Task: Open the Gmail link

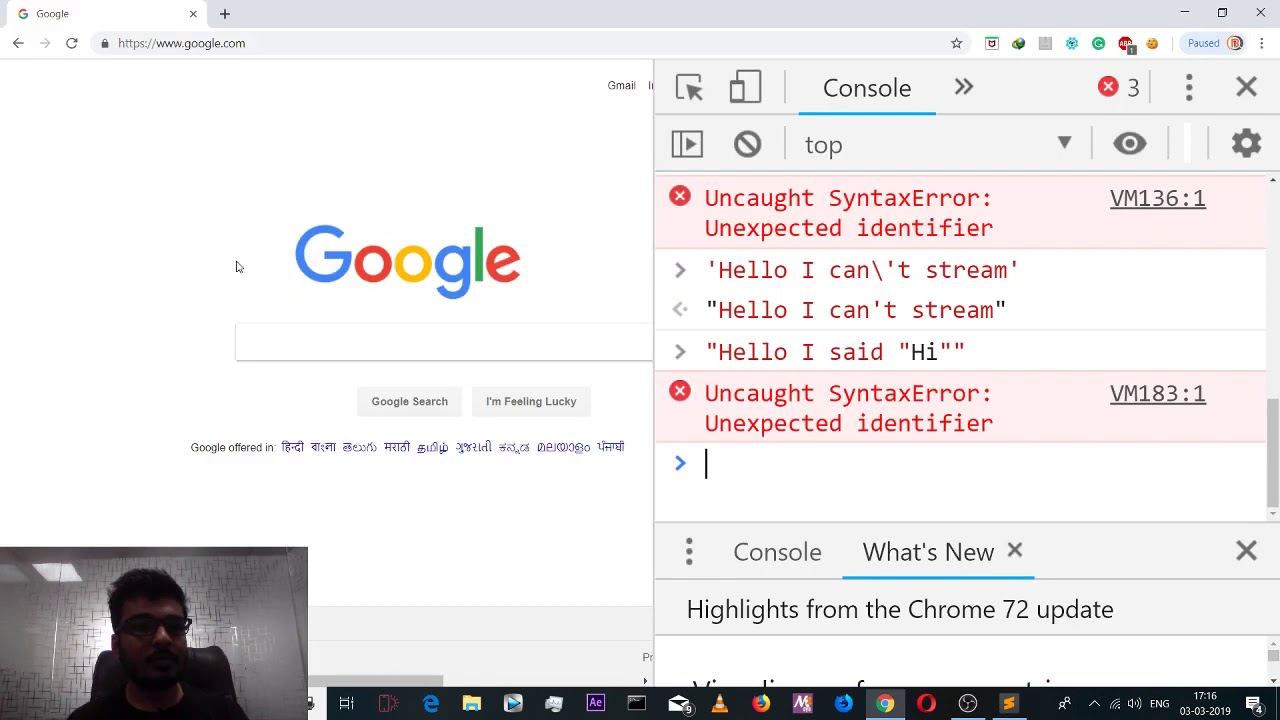Action: (621, 85)
